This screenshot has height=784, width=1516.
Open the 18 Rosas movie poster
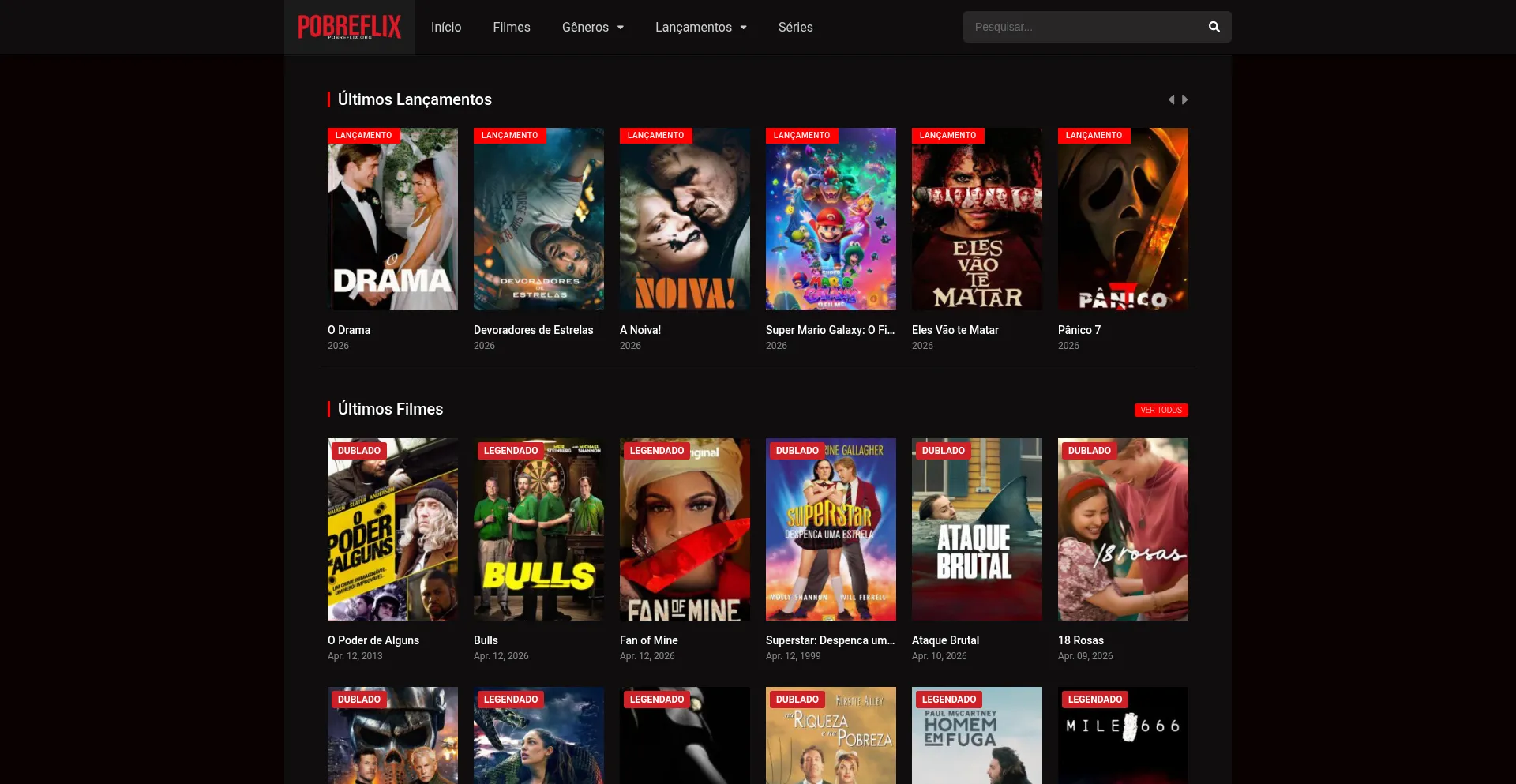click(x=1123, y=529)
